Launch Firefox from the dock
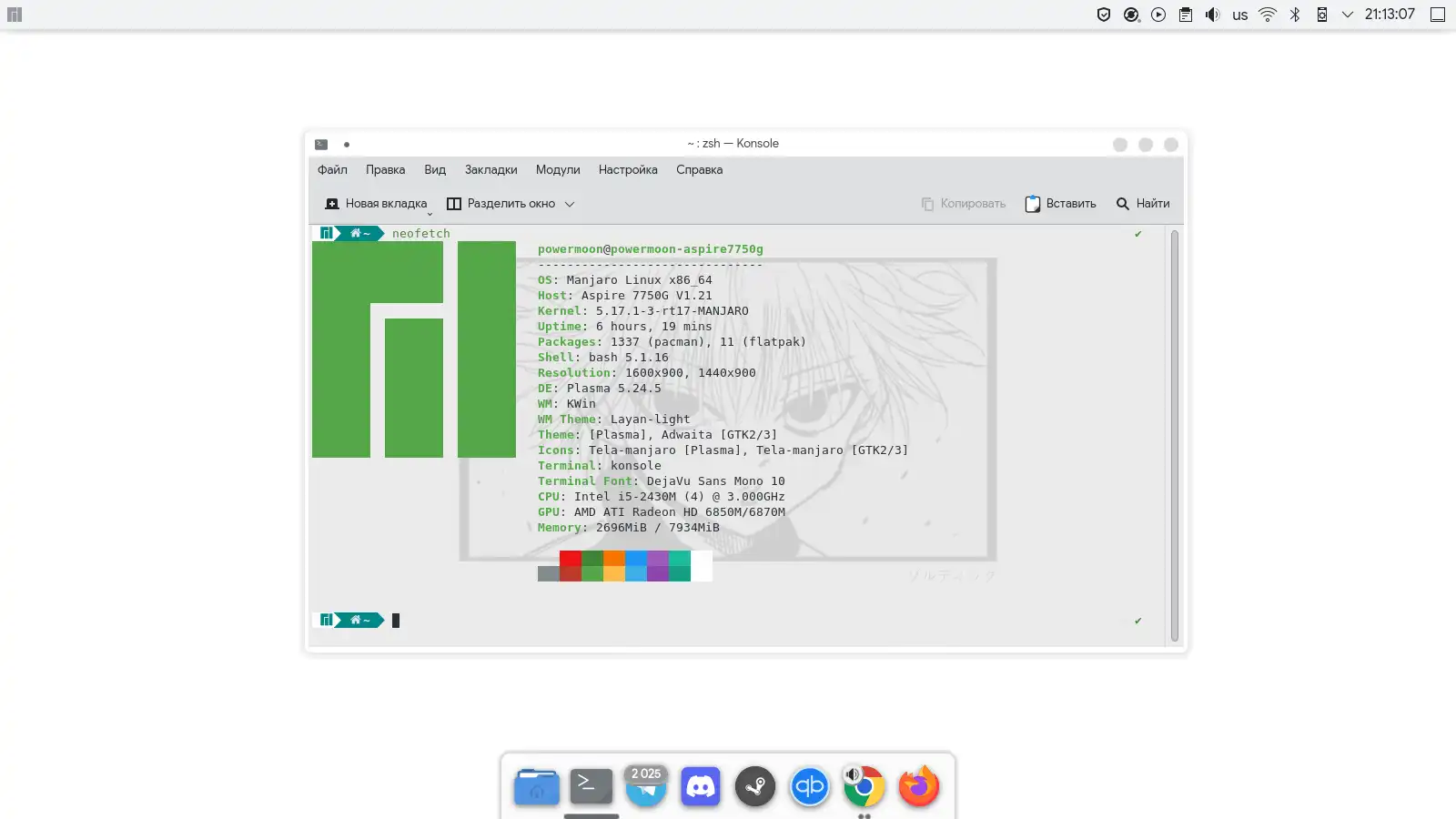Screen dimensions: 1456x819 [919, 786]
